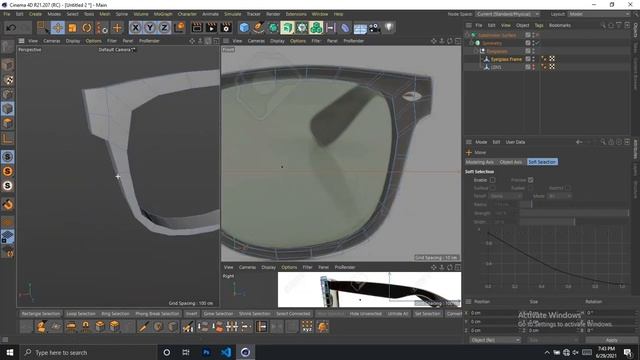Click the MoGraph Cloner icon
This screenshot has height=360, width=640.
(x=316, y=28)
